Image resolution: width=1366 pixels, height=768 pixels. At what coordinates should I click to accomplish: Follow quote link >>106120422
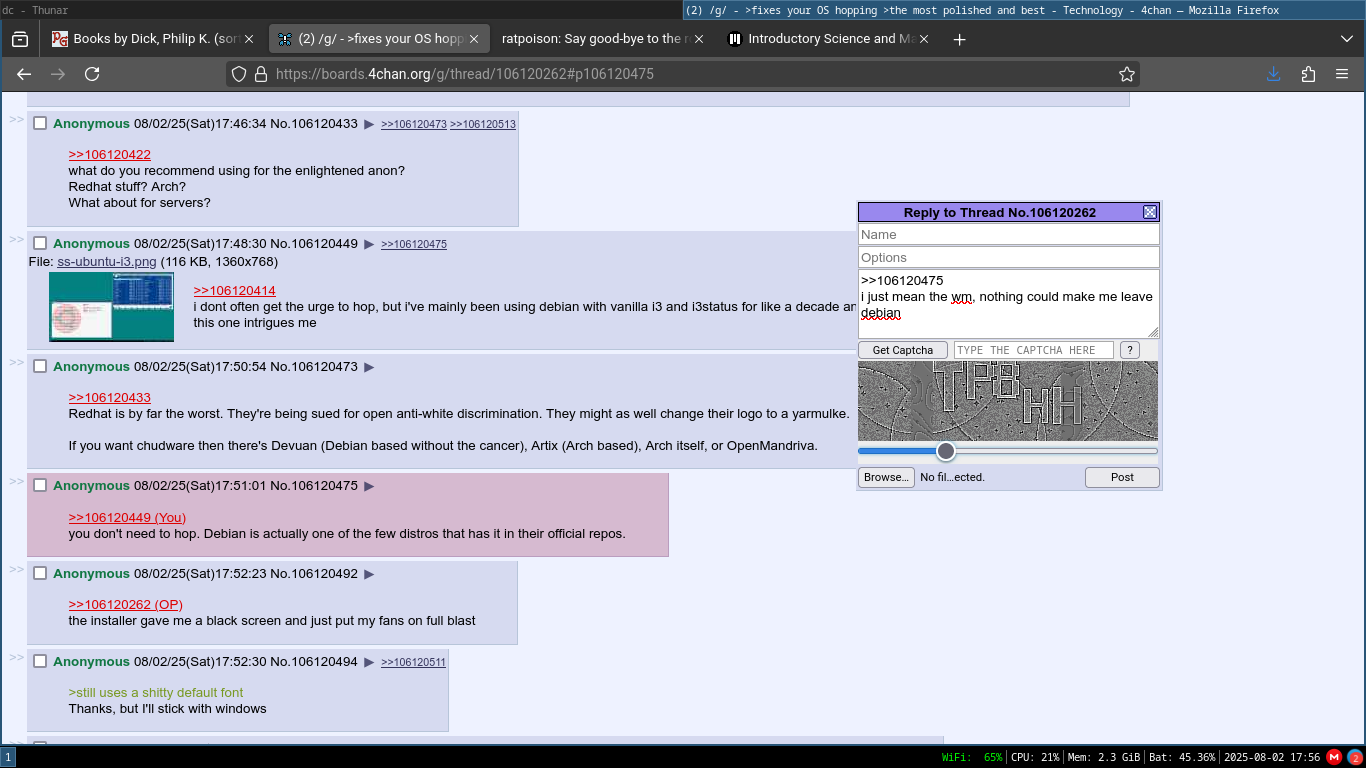pyautogui.click(x=110, y=155)
